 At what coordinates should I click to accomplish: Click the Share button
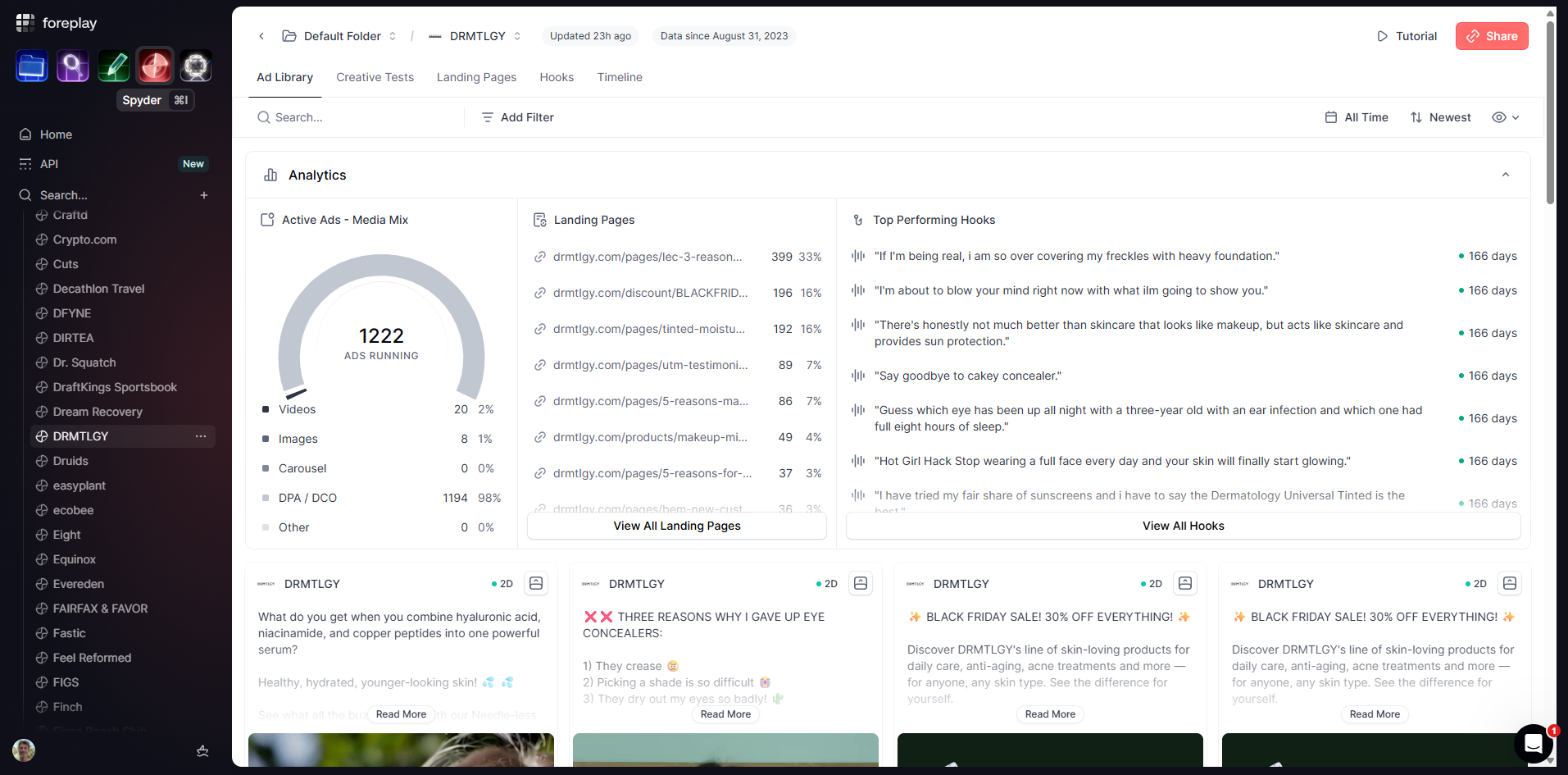coord(1492,36)
